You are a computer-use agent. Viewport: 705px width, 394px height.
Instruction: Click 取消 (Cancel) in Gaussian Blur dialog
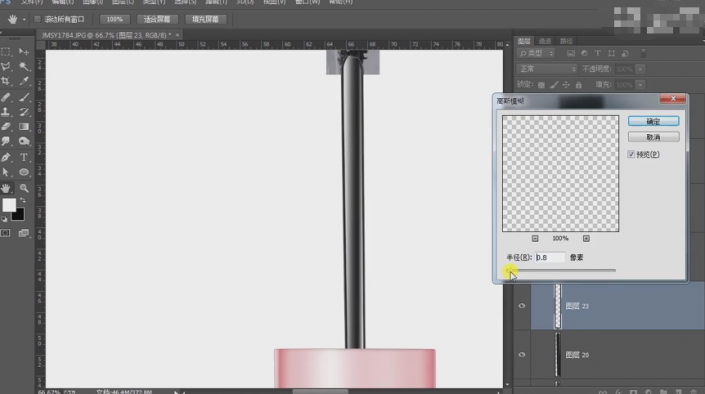[653, 137]
